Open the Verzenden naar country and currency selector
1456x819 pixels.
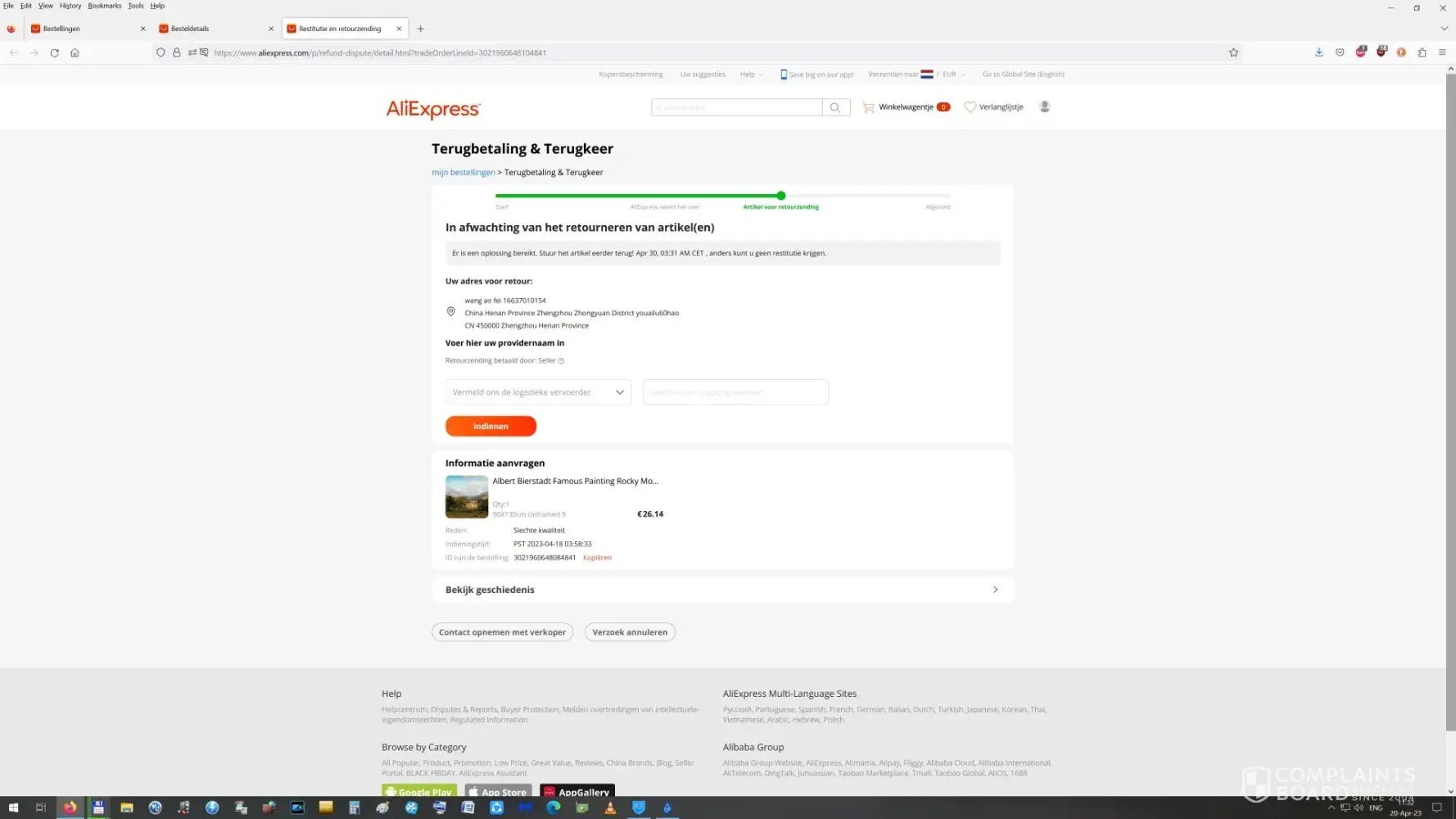click(916, 75)
